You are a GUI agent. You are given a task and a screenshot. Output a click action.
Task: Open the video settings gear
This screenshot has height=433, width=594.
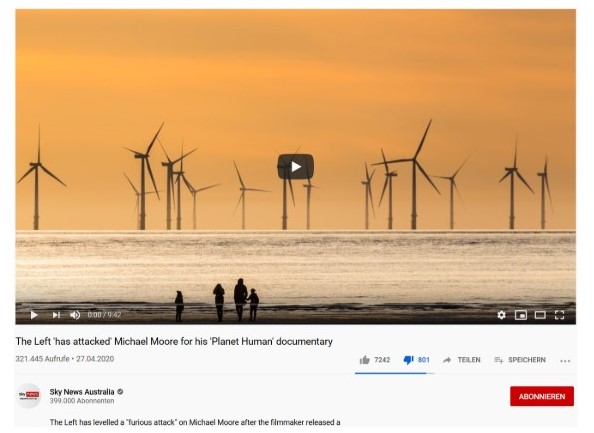(502, 315)
